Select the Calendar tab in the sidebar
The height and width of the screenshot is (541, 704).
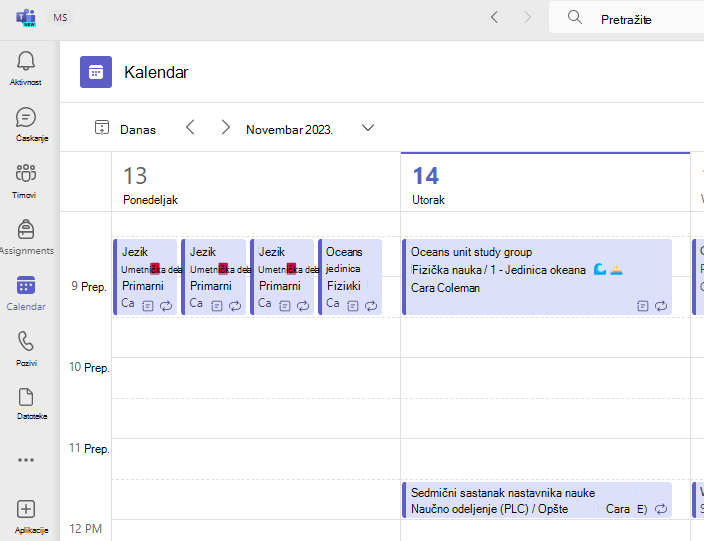click(26, 293)
